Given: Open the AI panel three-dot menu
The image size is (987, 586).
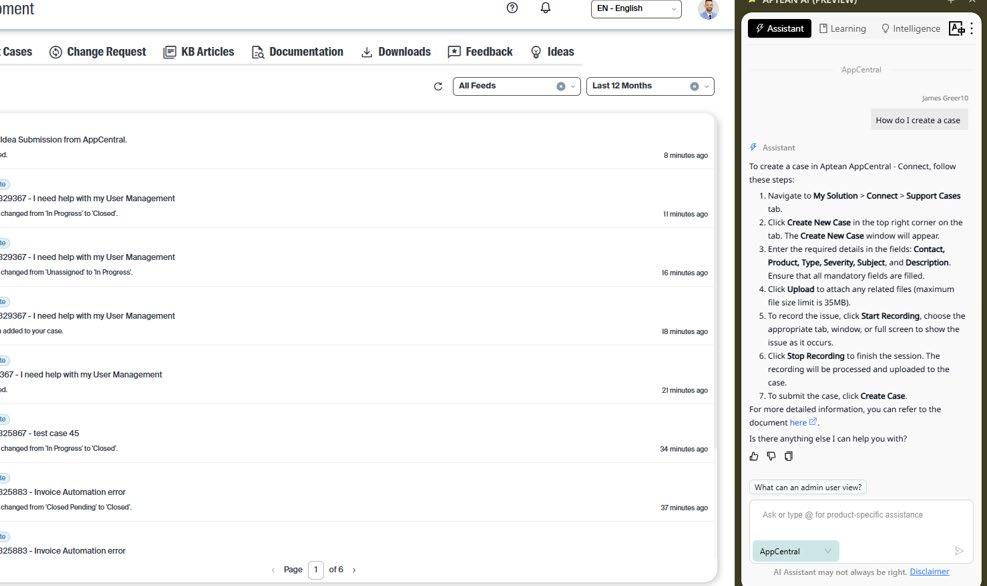Looking at the screenshot, I should [972, 28].
